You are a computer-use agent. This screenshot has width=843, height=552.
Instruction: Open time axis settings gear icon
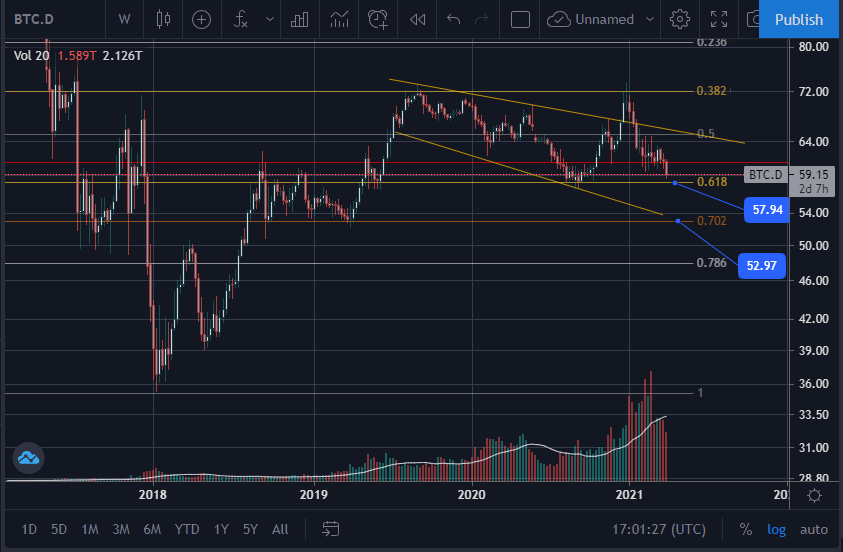815,495
